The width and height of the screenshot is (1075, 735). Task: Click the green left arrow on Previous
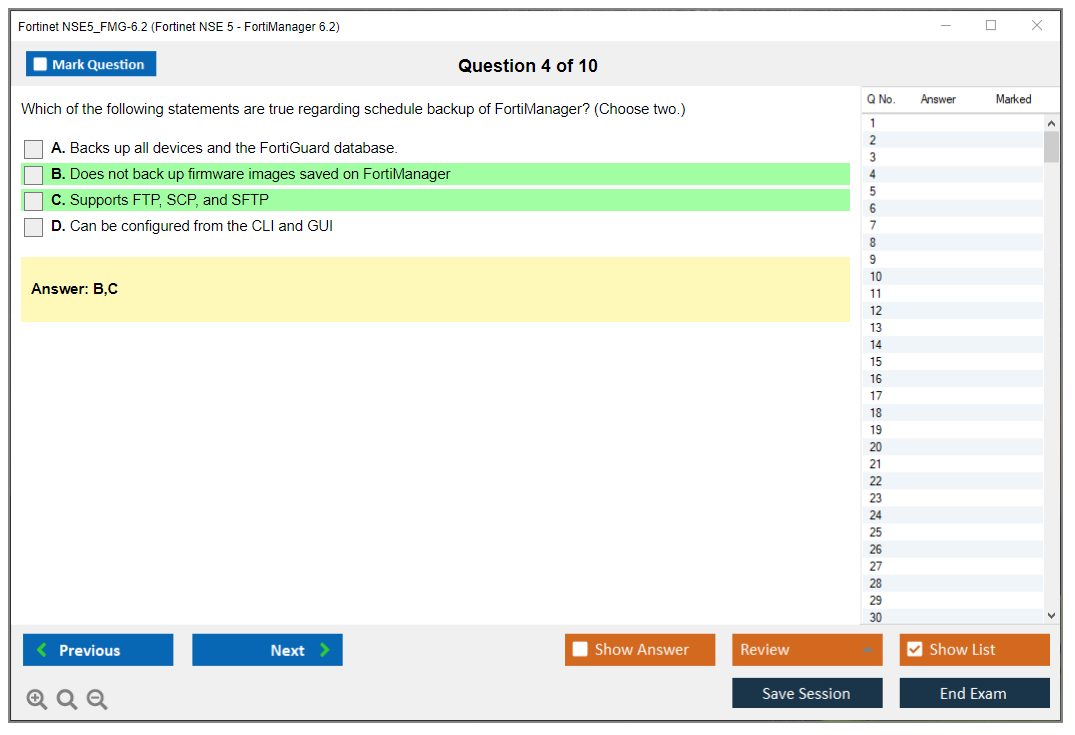42,650
